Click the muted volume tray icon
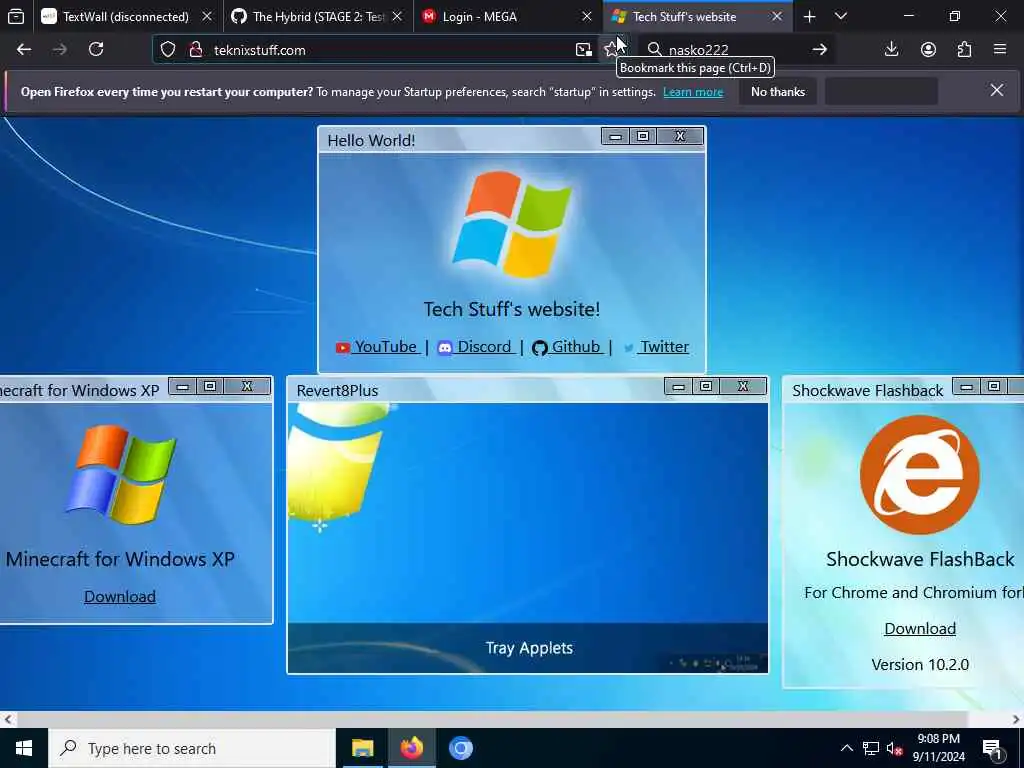 894,748
